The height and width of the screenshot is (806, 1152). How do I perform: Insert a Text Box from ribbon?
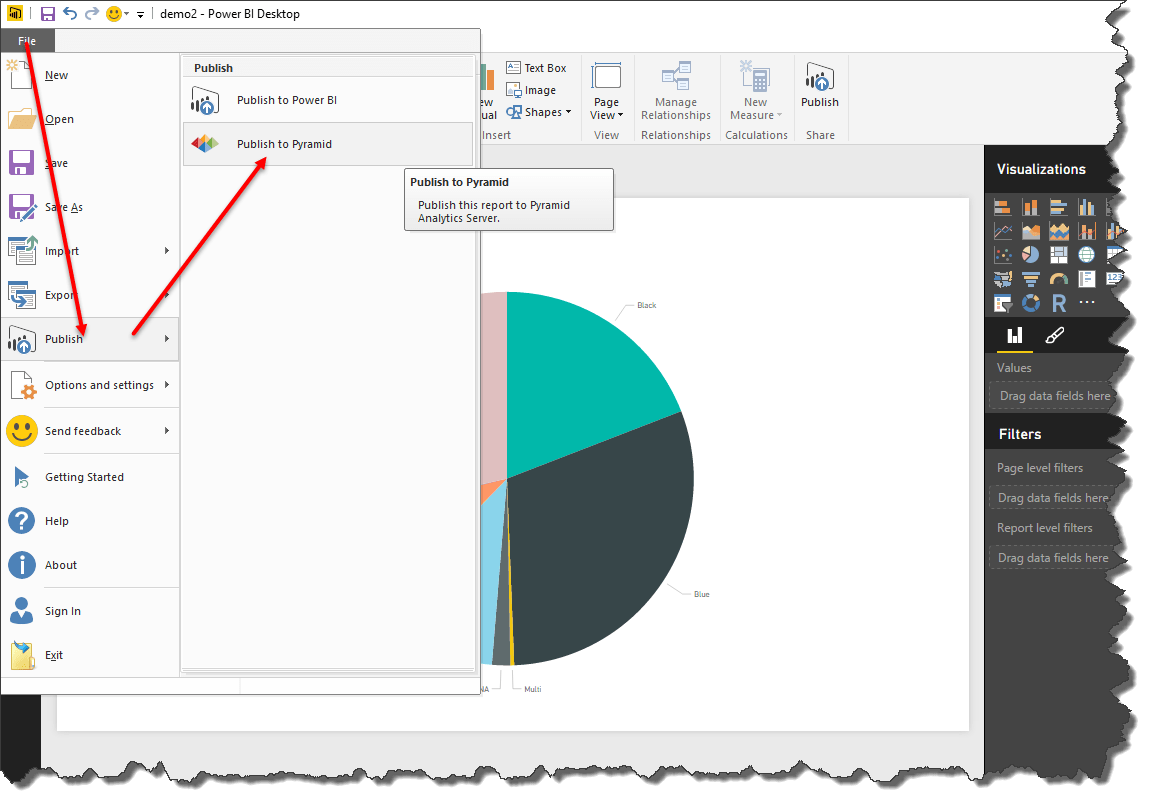click(x=536, y=68)
